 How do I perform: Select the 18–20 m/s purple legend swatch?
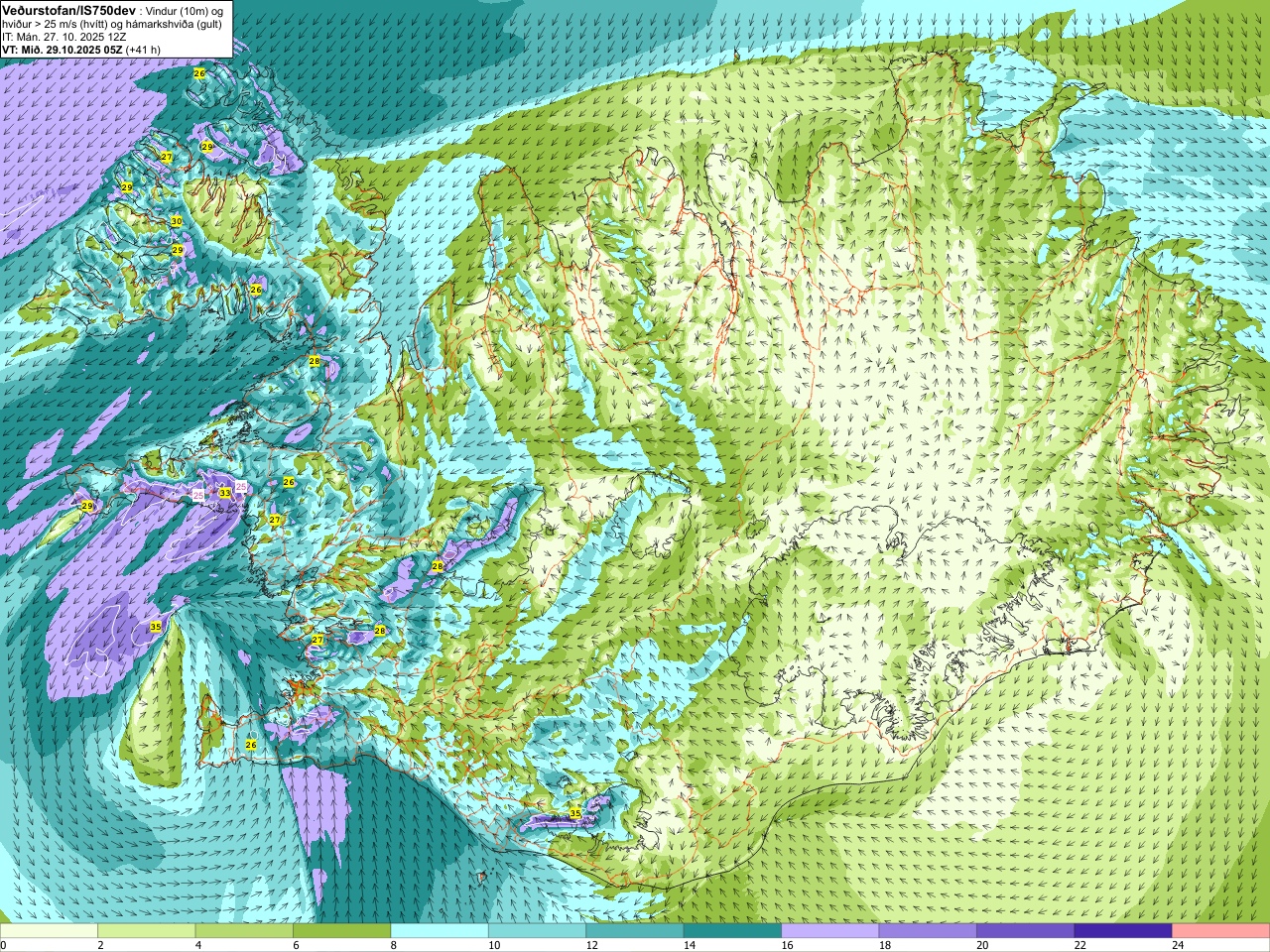(928, 931)
